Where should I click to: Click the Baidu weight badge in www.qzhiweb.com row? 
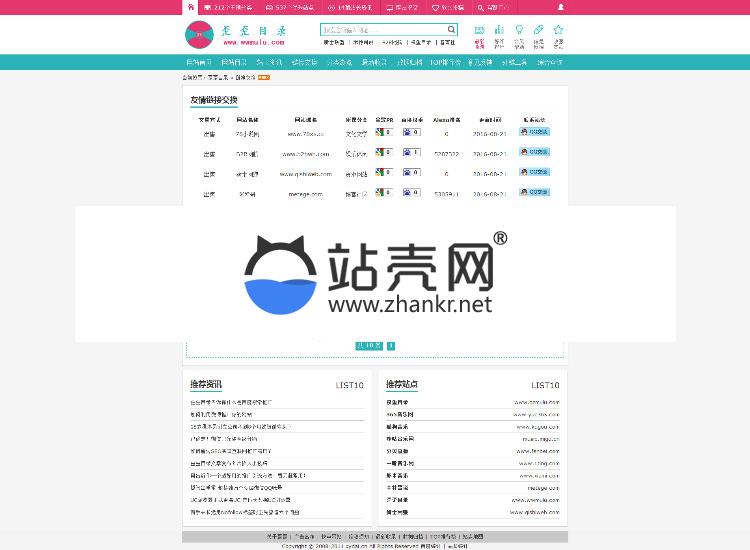click(411, 172)
